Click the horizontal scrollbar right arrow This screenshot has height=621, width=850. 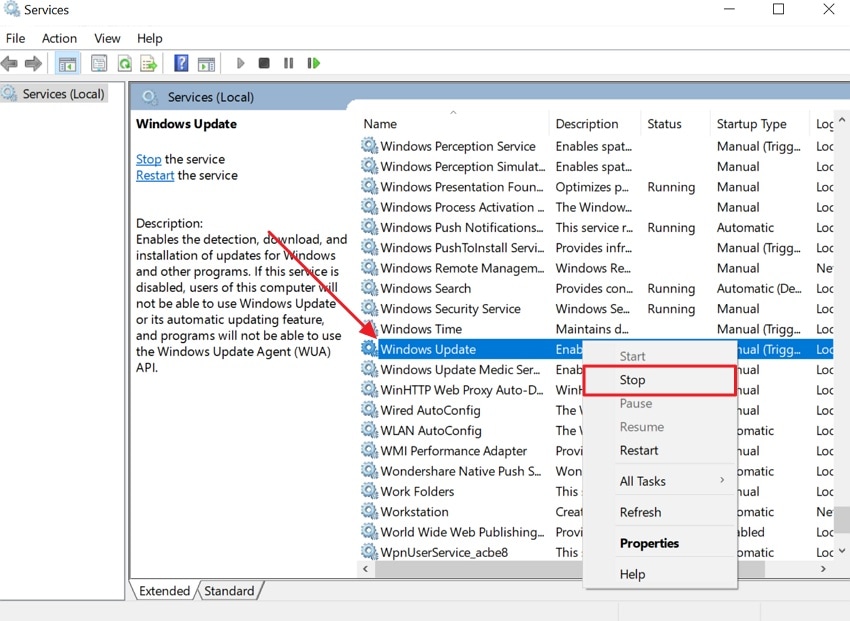[x=823, y=568]
